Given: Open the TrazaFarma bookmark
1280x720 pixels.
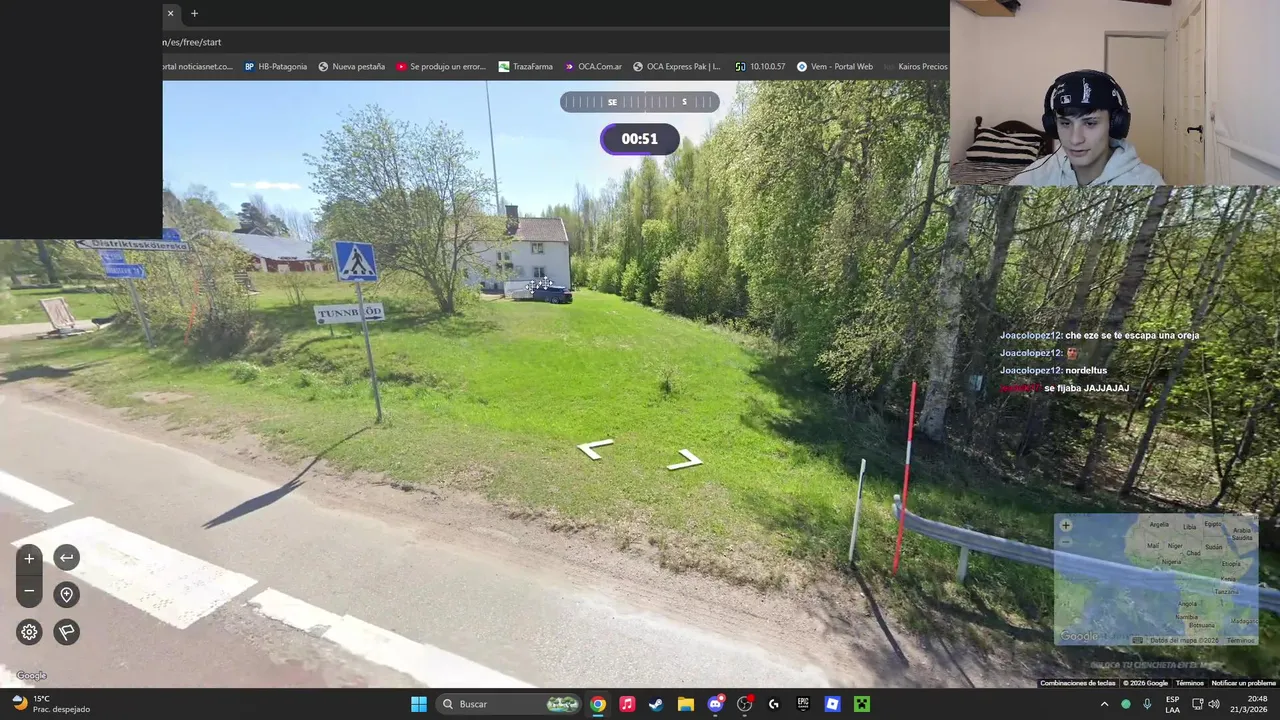Looking at the screenshot, I should 525,67.
